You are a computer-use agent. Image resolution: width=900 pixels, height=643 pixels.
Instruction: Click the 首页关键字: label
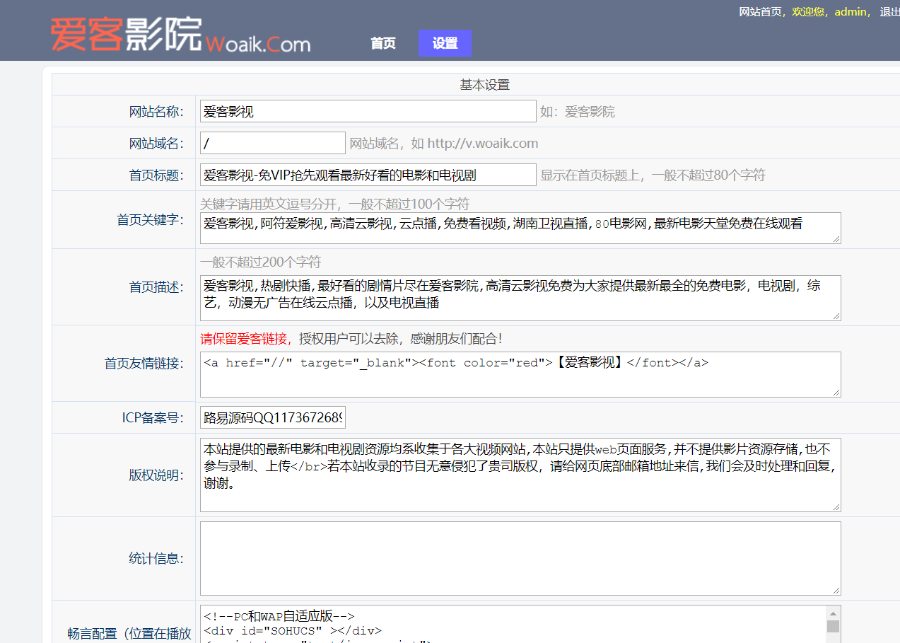coord(150,220)
